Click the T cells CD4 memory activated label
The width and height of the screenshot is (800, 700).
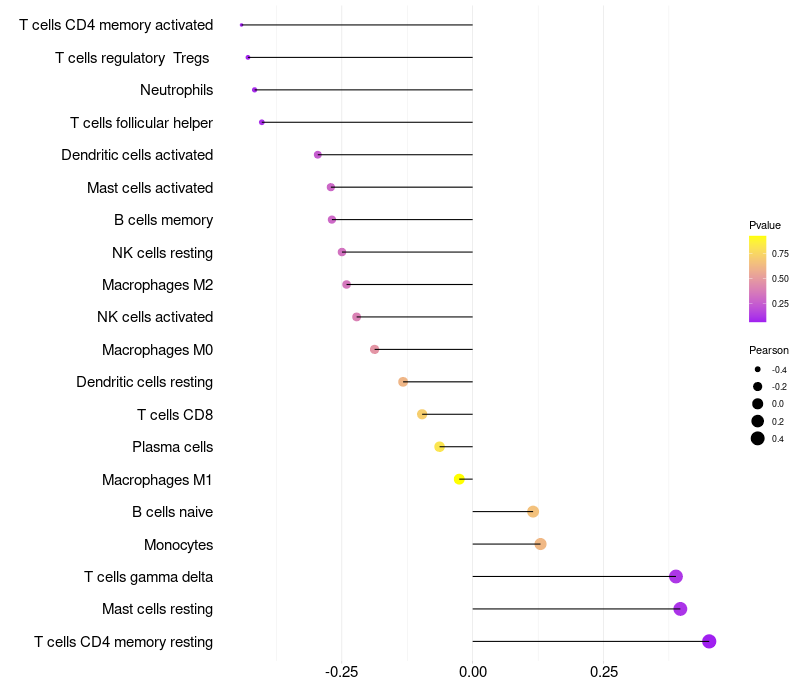point(116,25)
